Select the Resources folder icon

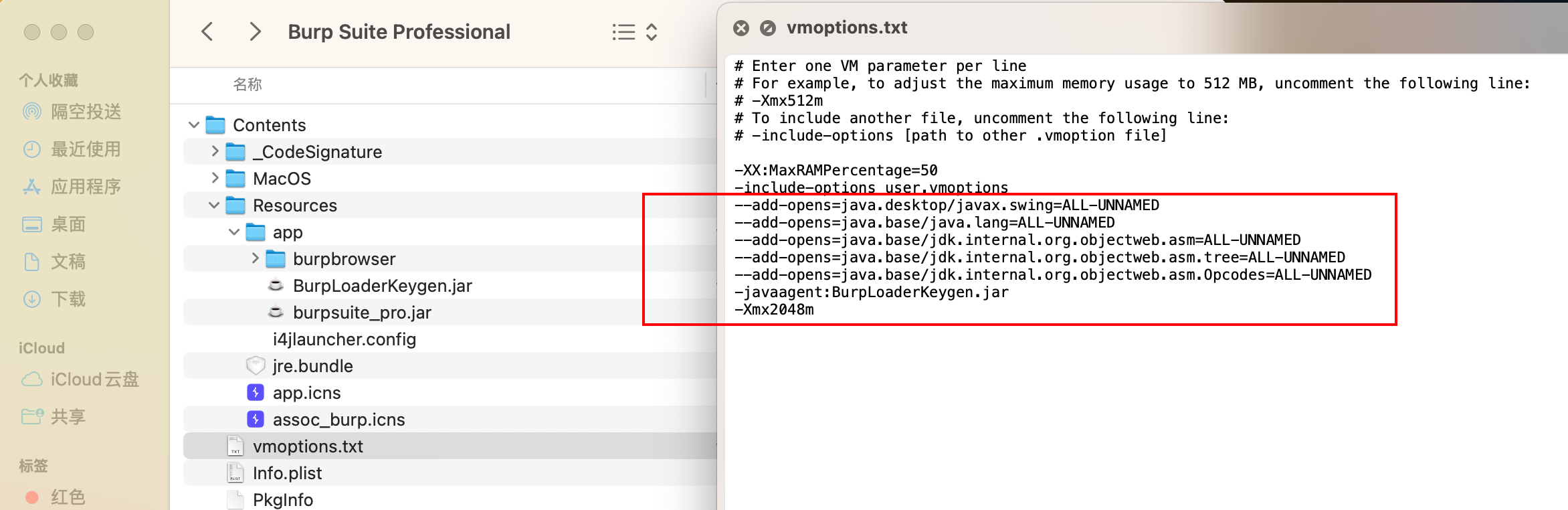coord(235,205)
